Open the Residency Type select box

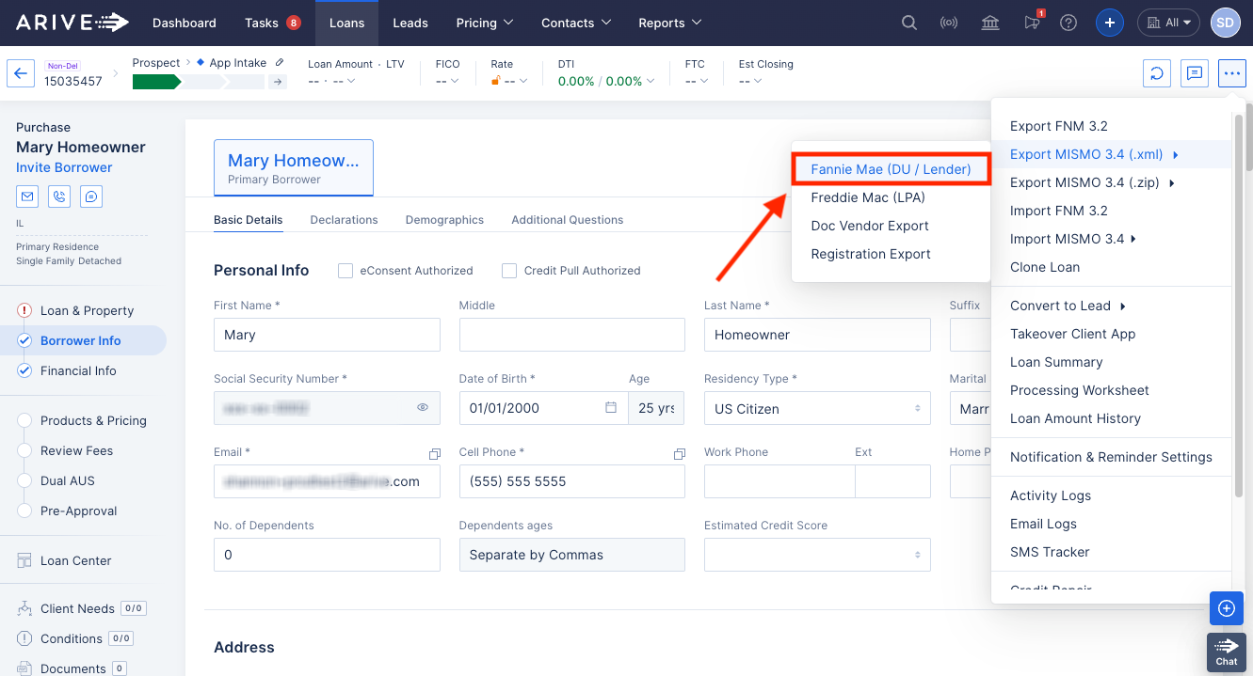click(817, 408)
